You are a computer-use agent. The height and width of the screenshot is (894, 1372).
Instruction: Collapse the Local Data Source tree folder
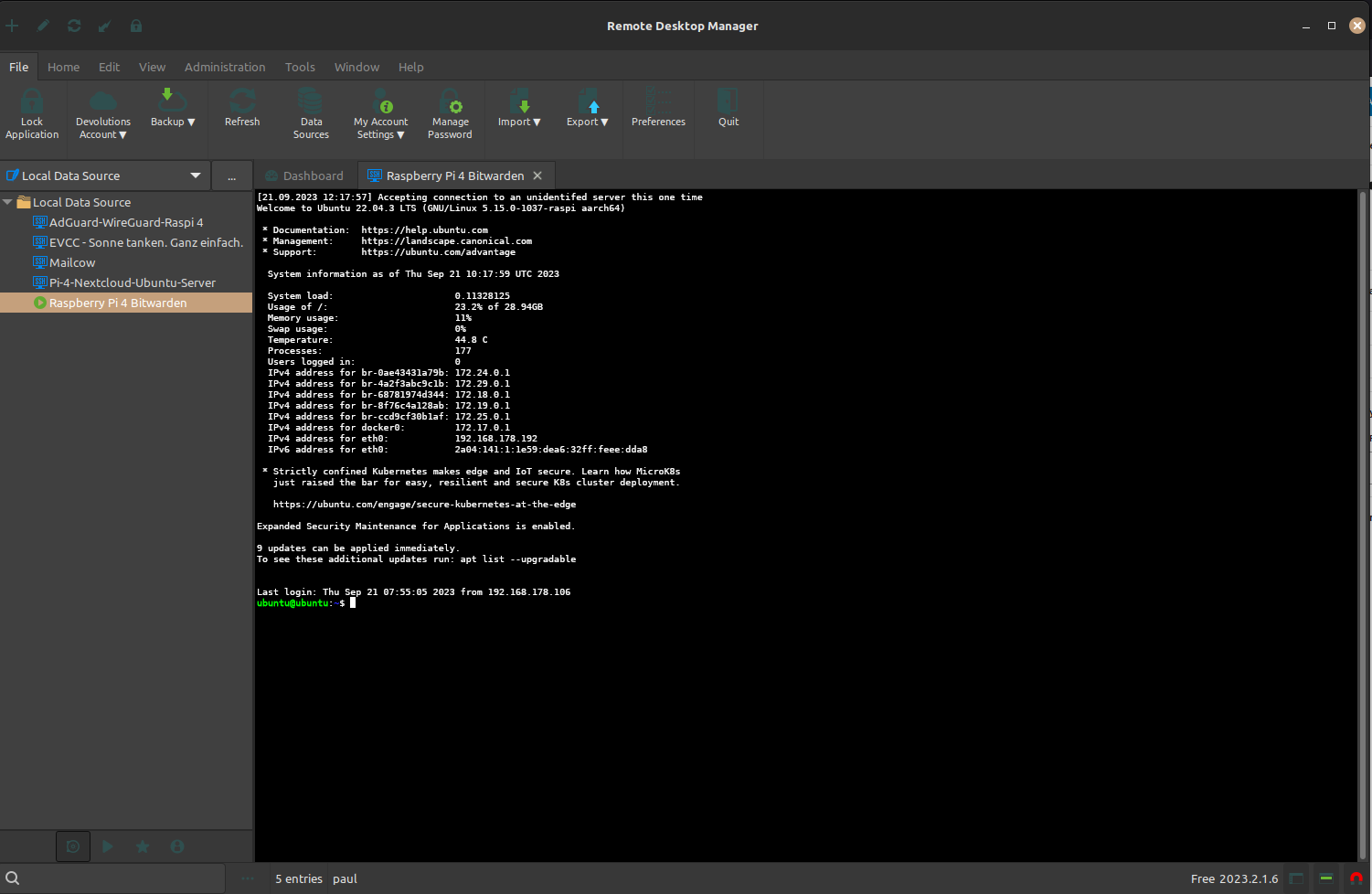(x=8, y=202)
